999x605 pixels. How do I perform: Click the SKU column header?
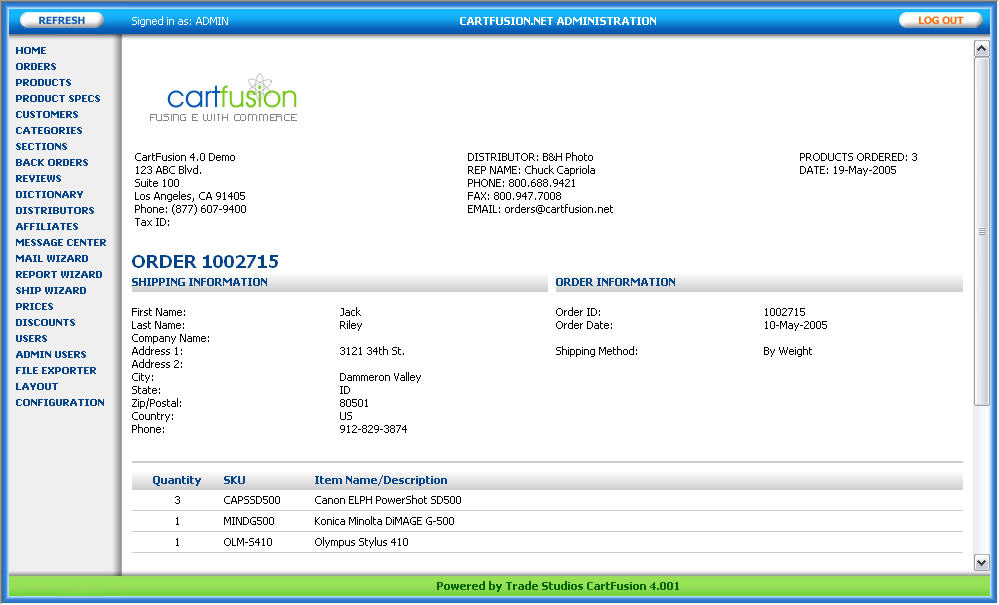(234, 480)
